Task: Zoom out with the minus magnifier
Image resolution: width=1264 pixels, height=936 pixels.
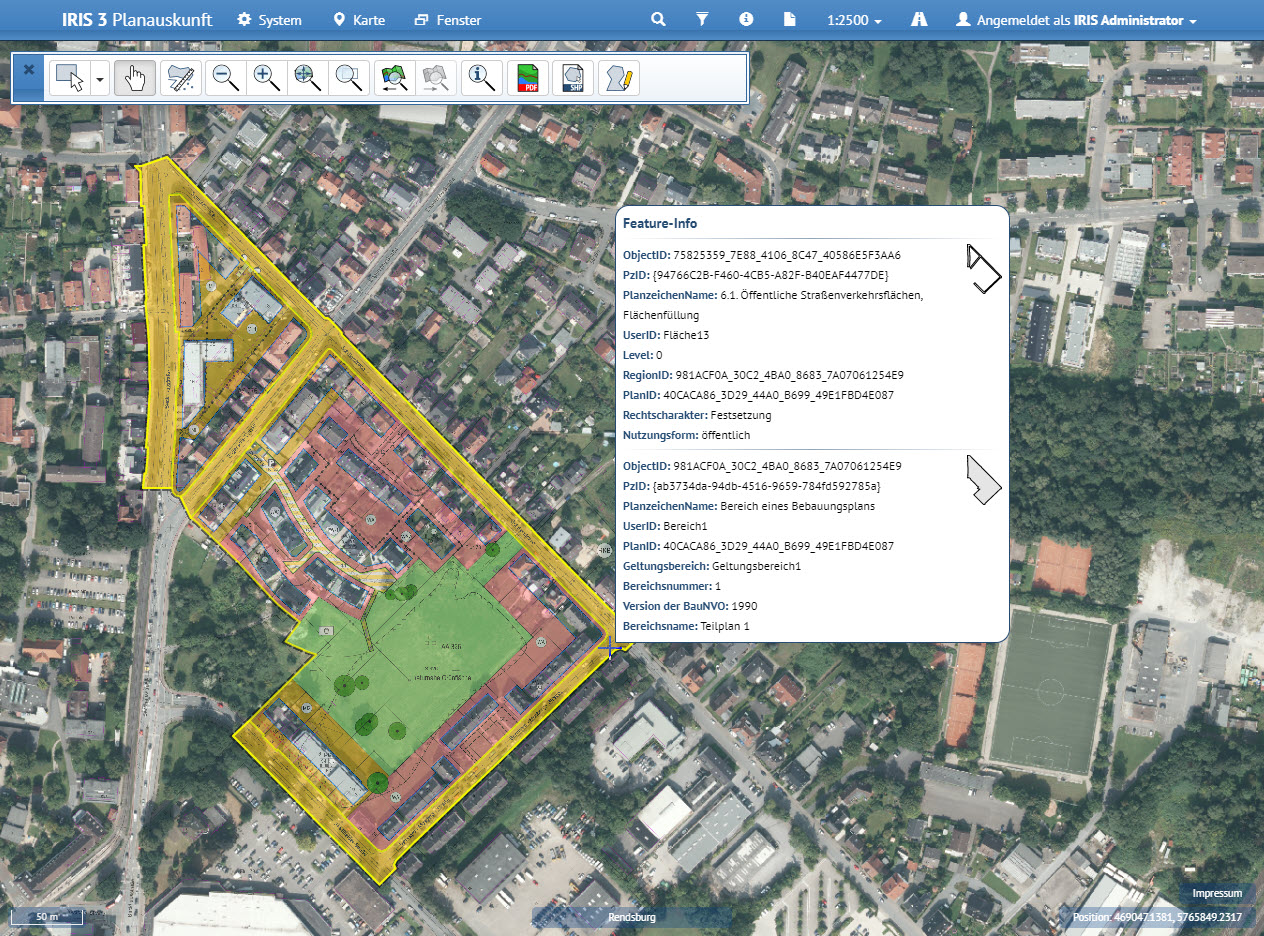Action: [x=225, y=78]
